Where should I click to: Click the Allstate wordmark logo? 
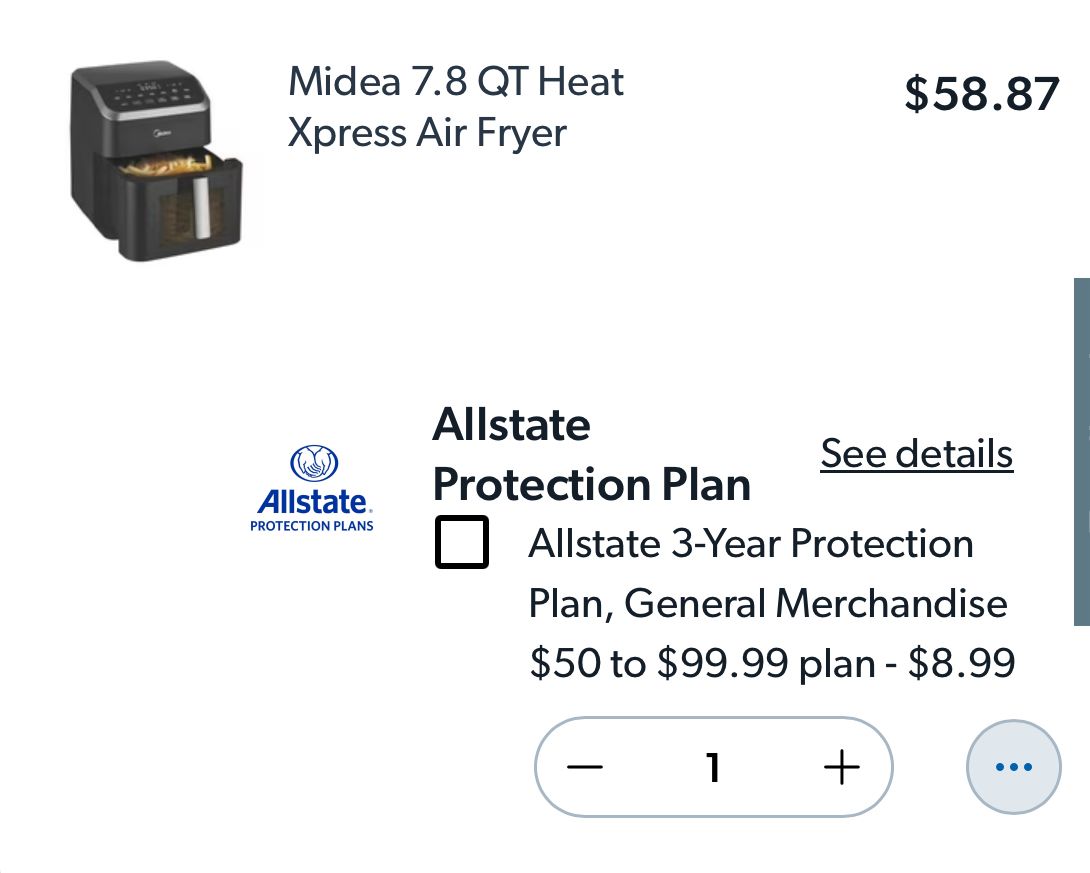pyautogui.click(x=313, y=500)
